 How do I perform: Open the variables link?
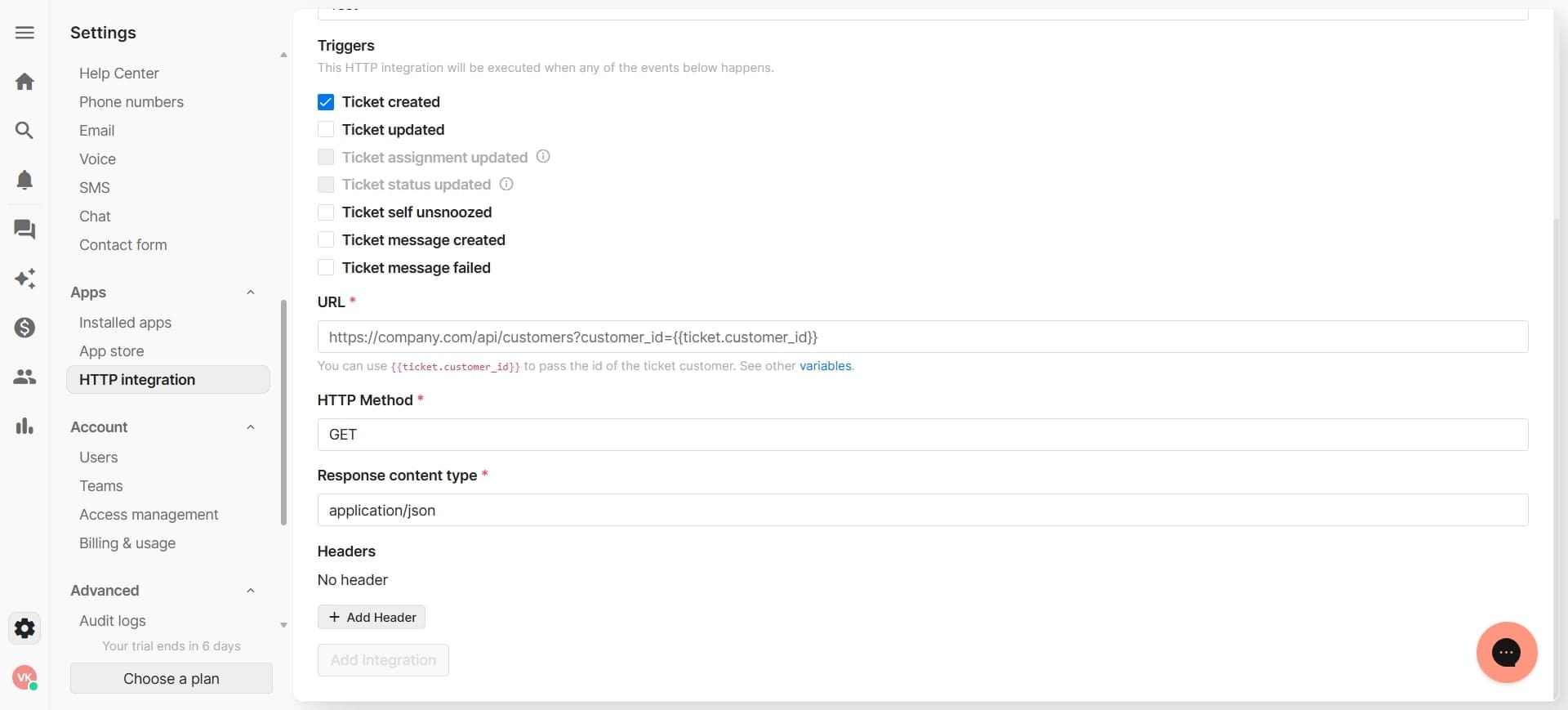pos(825,366)
